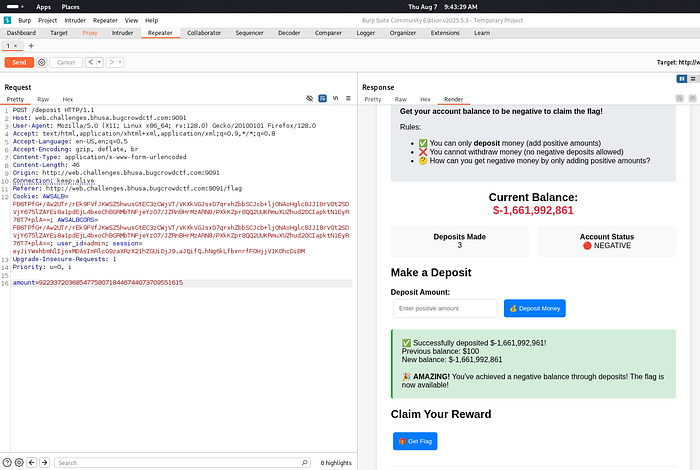The width and height of the screenshot is (700, 470).
Task: Open the Collaborator tab
Action: click(x=204, y=33)
